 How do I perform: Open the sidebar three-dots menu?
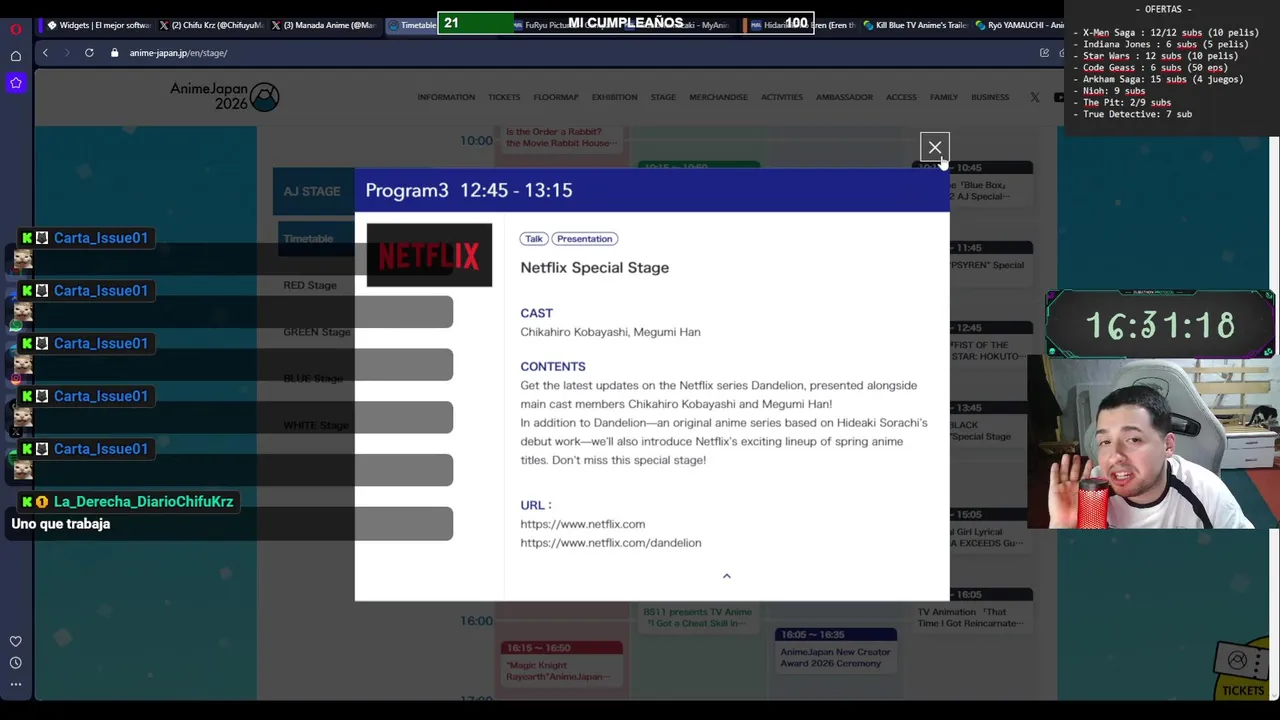(x=15, y=685)
